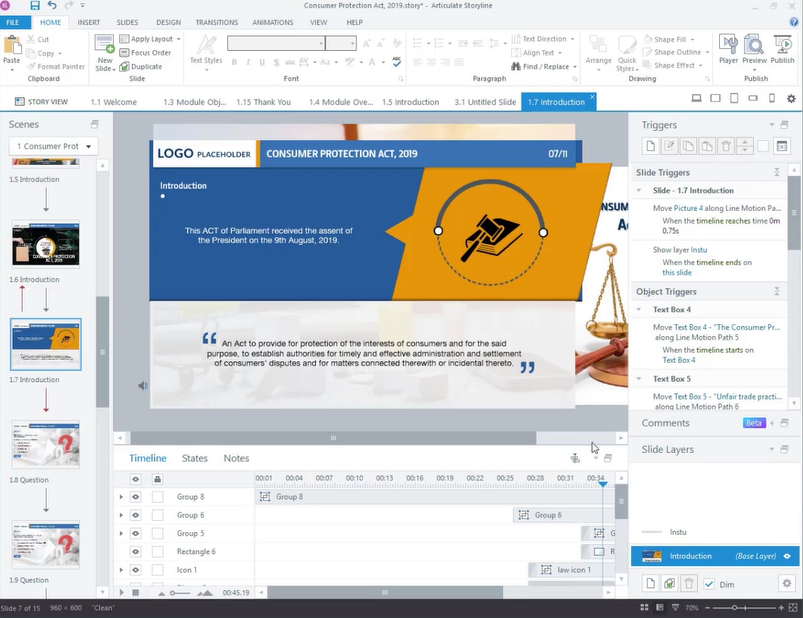
Task: Play the timeline
Action: tap(121, 592)
